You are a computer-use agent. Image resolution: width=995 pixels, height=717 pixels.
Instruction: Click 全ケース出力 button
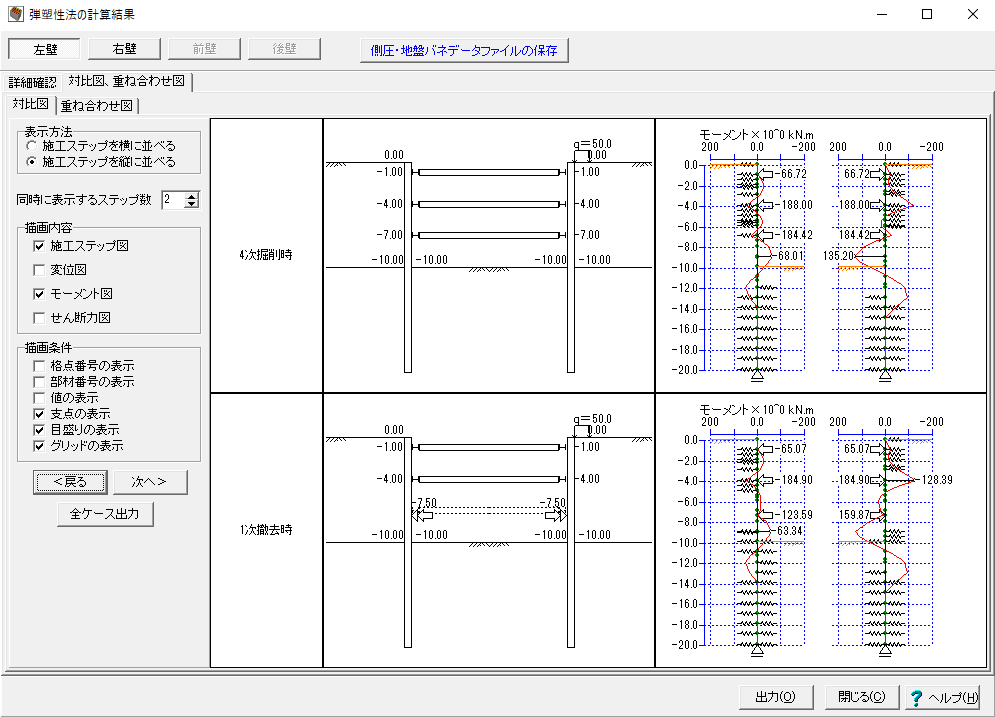(105, 514)
